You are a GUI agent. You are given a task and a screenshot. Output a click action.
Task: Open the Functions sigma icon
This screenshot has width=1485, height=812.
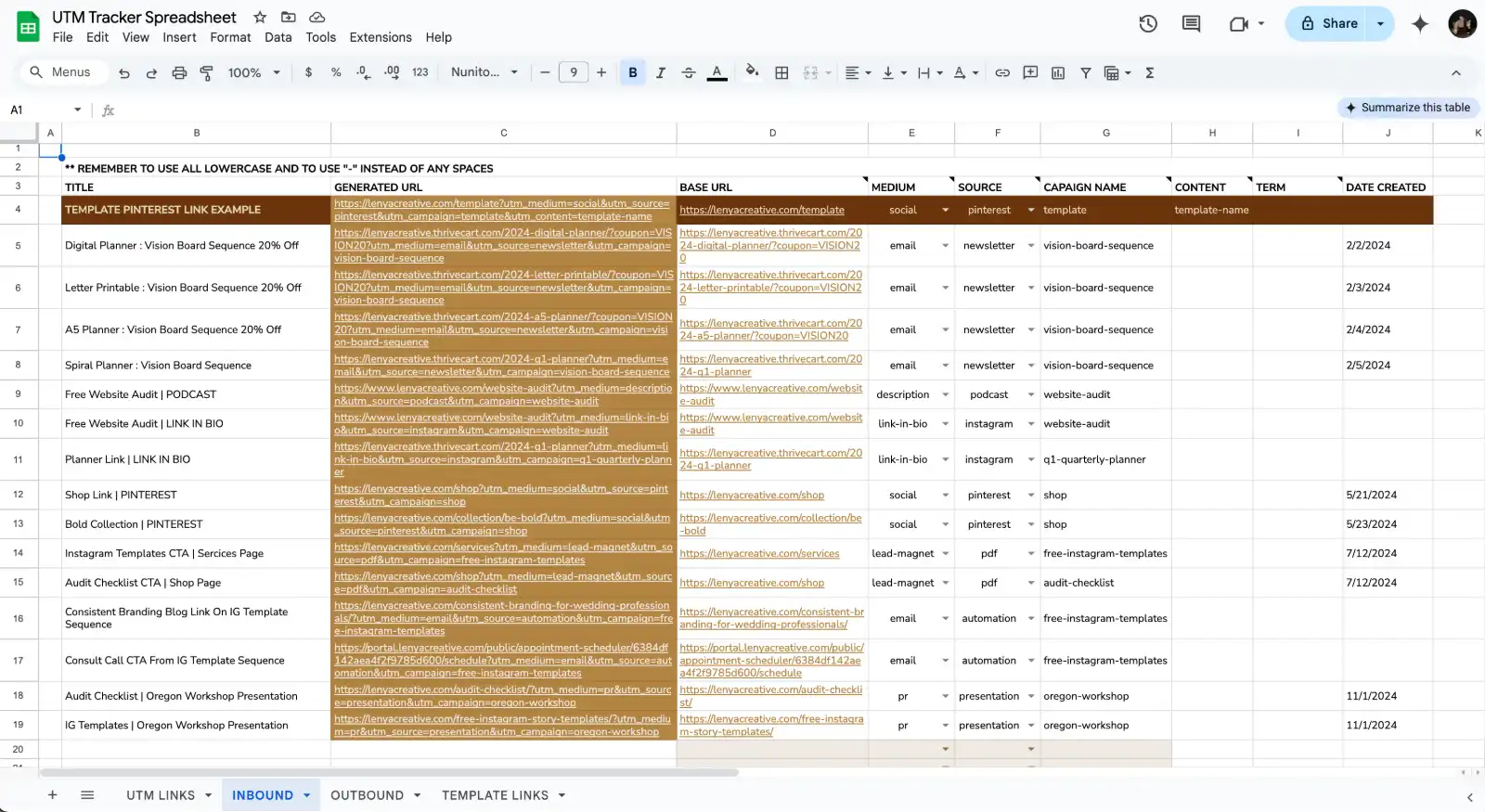[x=1150, y=72]
